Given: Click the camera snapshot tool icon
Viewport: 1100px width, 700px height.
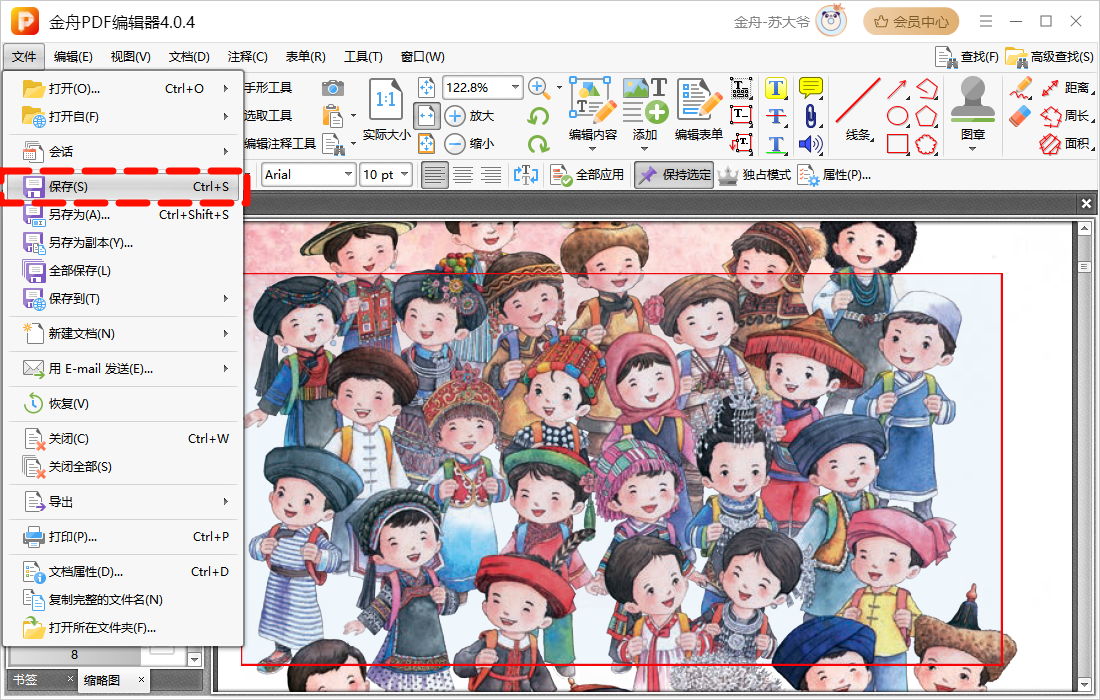Looking at the screenshot, I should click(333, 88).
